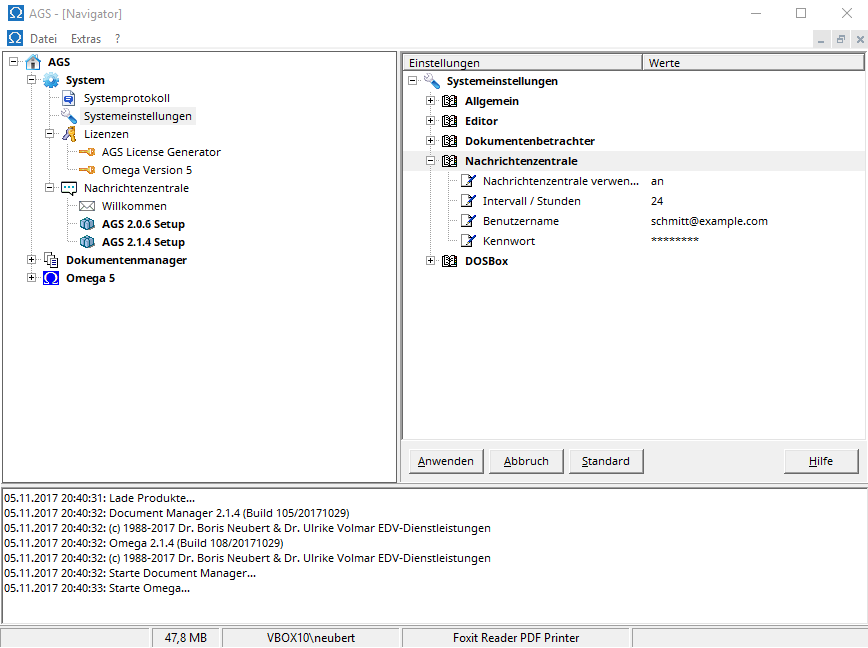The height and width of the screenshot is (648, 868).
Task: Click the Omega Version 5 key icon
Action: 87,170
